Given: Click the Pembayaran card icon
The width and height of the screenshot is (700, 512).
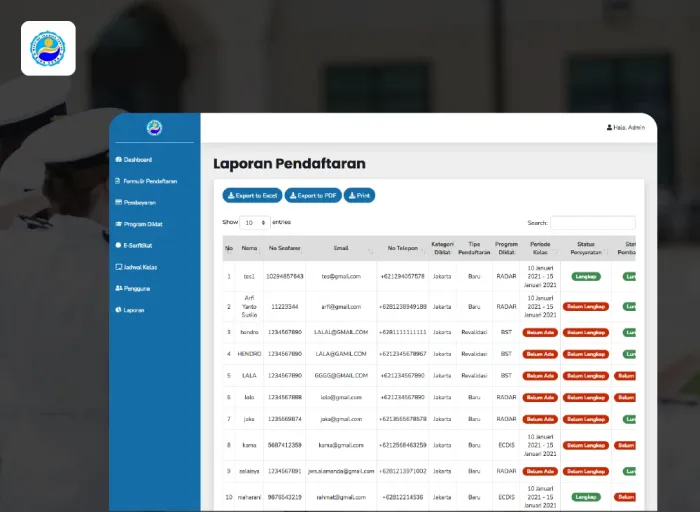Looking at the screenshot, I should pyautogui.click(x=118, y=202).
